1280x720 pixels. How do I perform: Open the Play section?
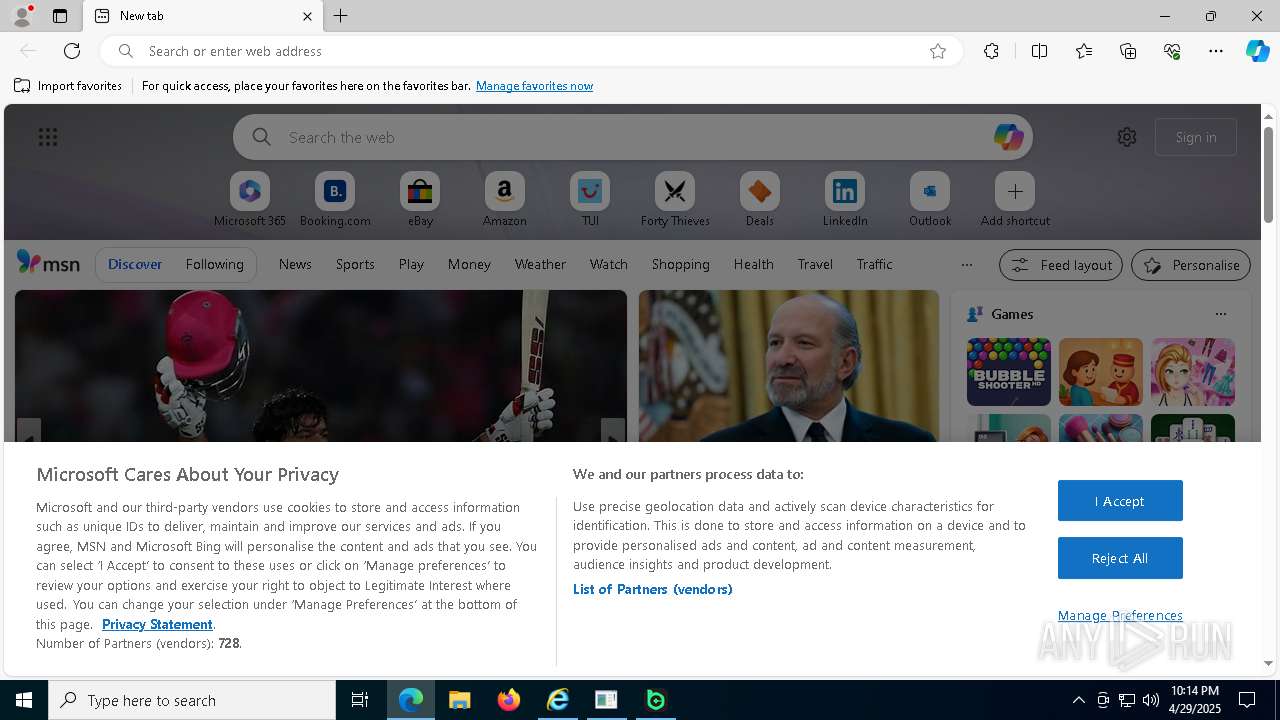[x=411, y=264]
